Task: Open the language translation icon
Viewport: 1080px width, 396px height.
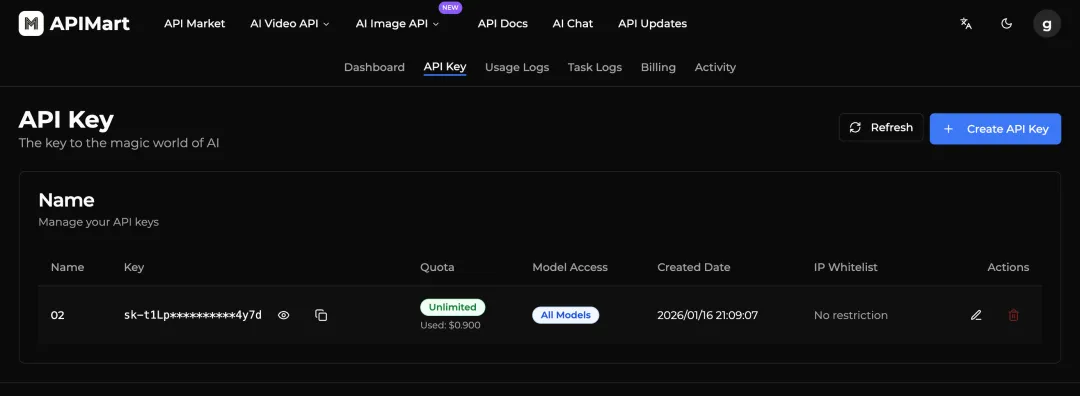Action: point(966,23)
